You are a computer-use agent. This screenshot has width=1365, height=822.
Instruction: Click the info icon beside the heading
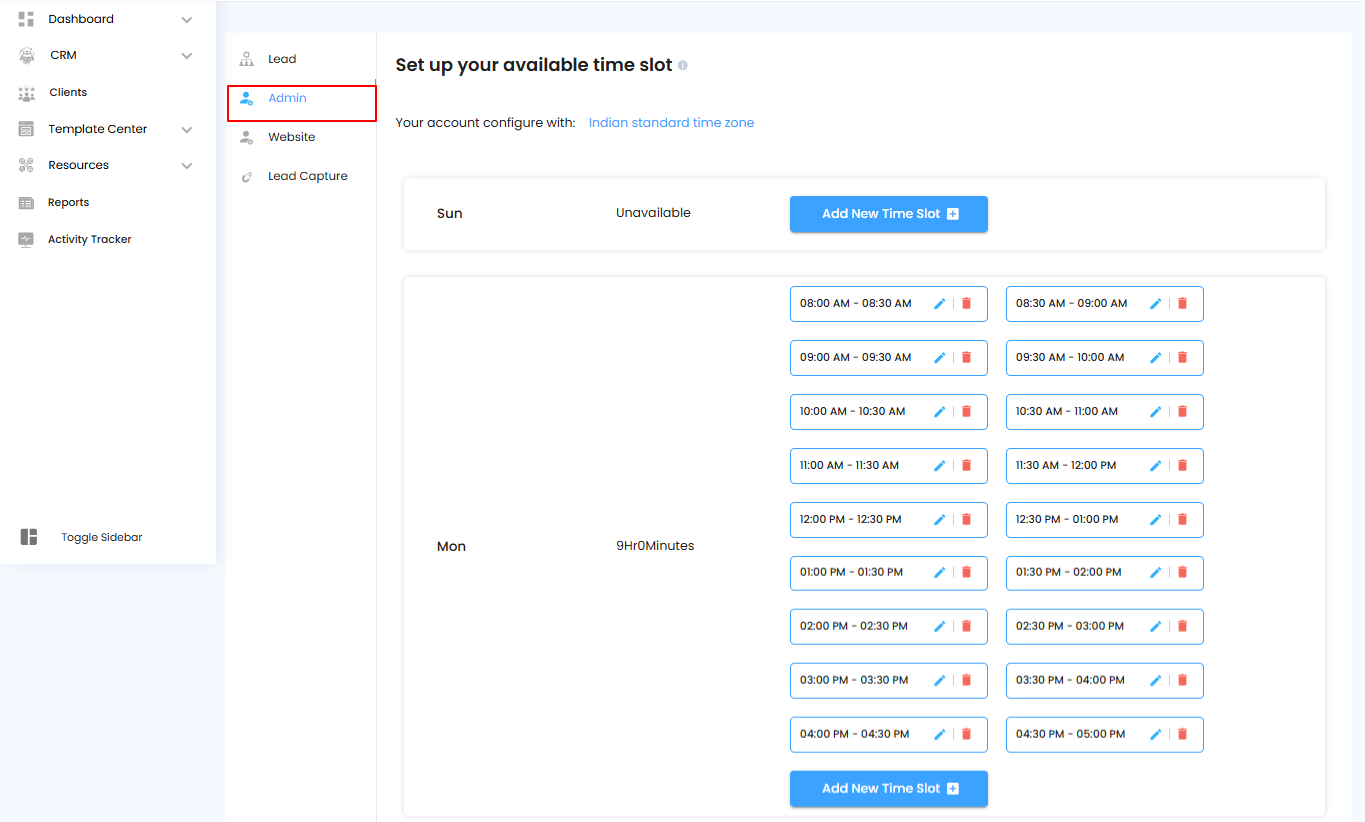click(683, 66)
